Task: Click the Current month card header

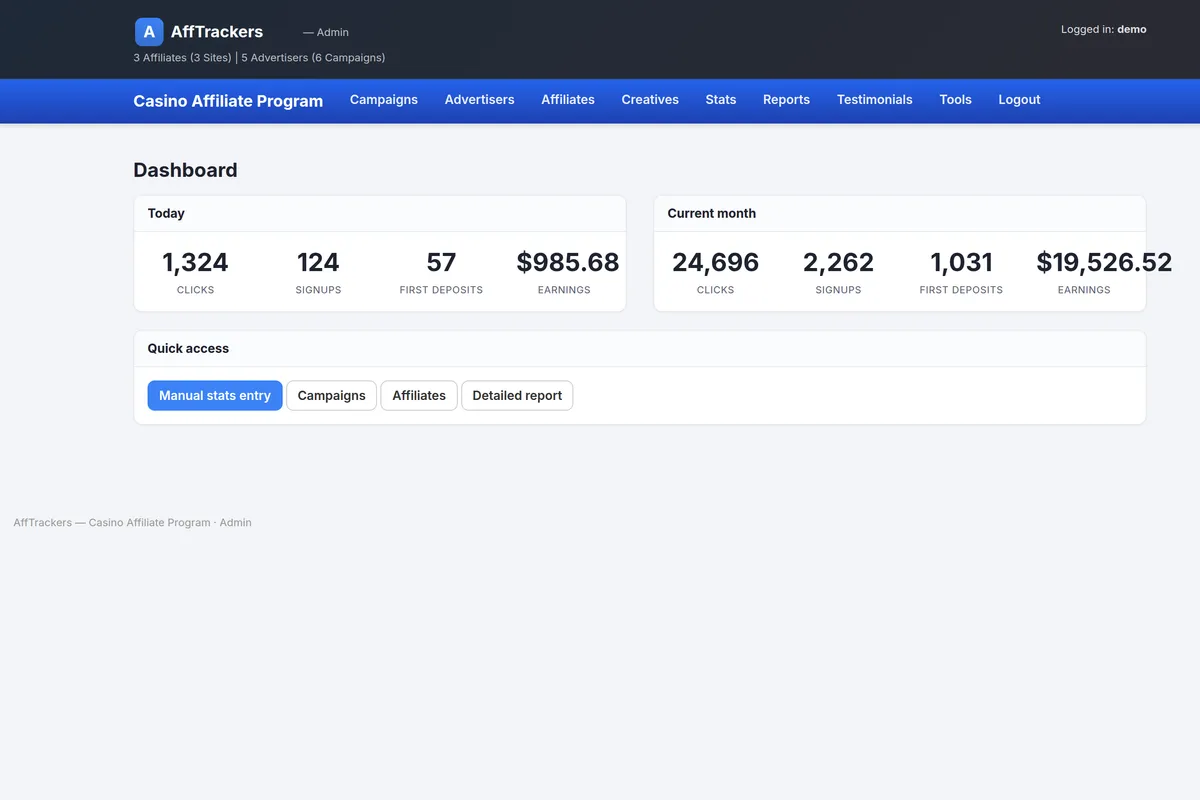Action: pos(900,214)
